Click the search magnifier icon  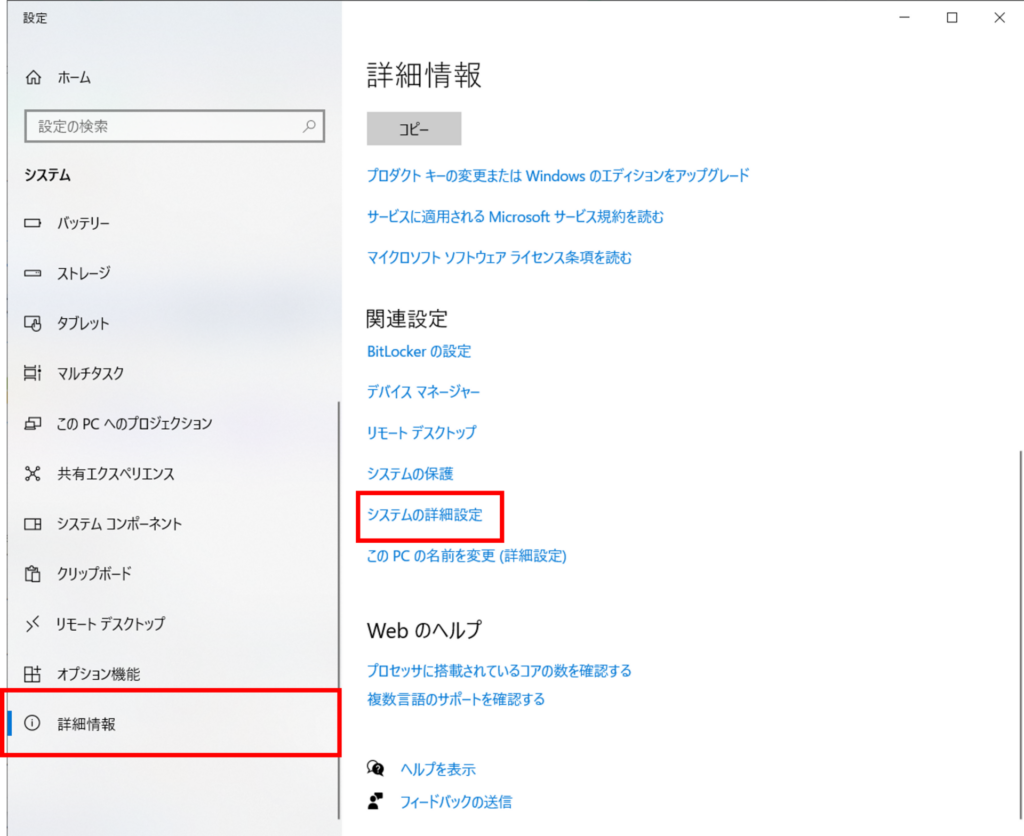click(x=309, y=127)
